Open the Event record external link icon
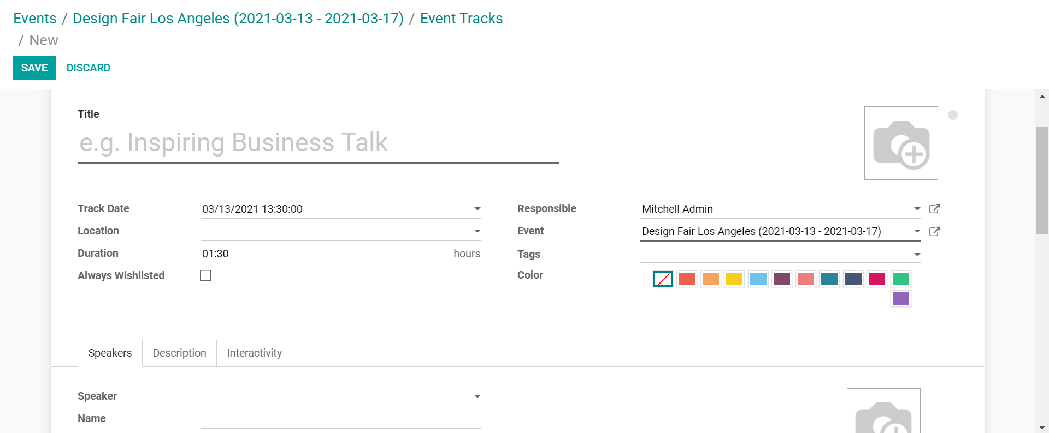Viewport: 1049px width, 433px height. [x=934, y=232]
